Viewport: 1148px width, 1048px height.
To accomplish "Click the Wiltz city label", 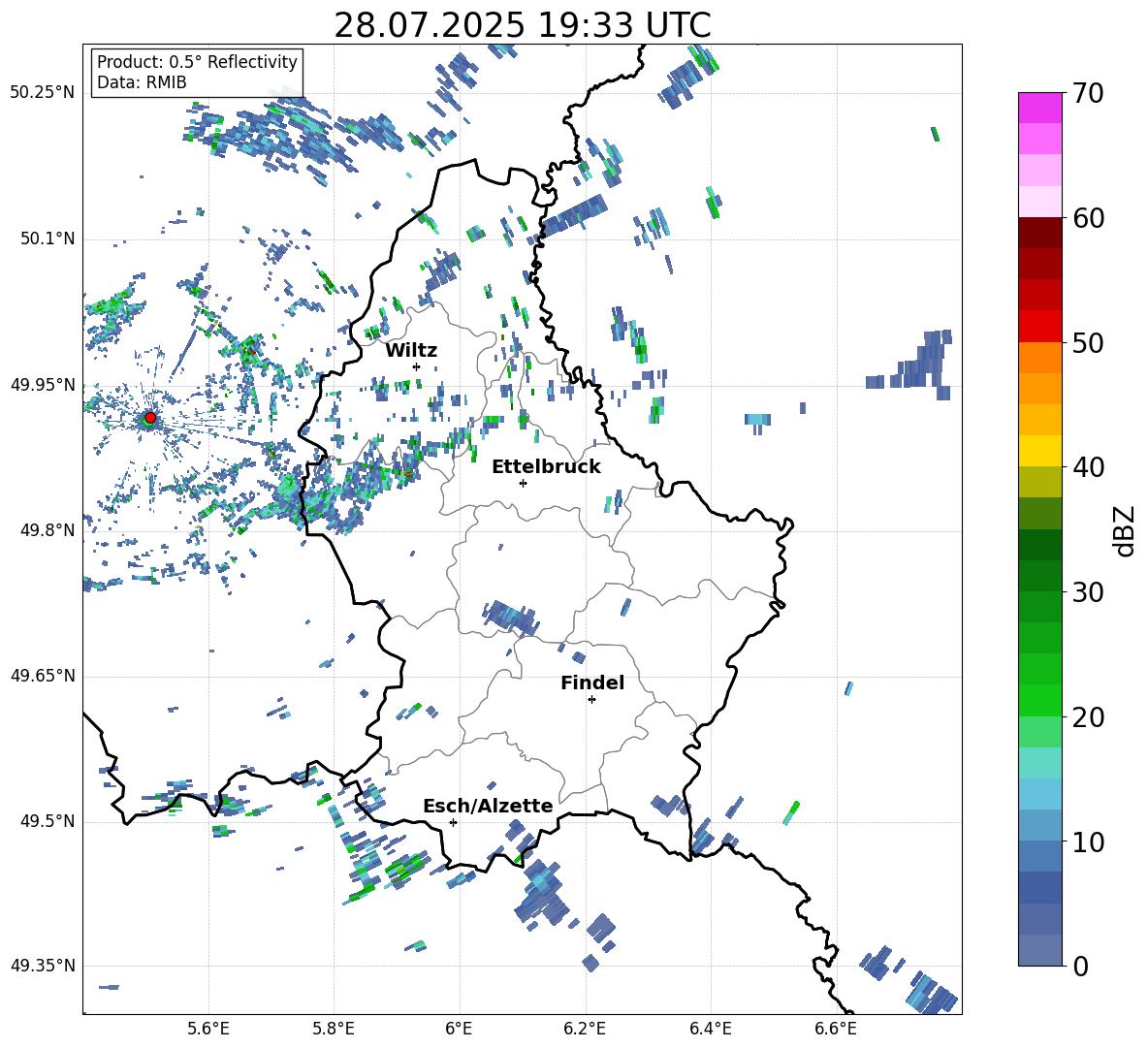I will pos(411,351).
